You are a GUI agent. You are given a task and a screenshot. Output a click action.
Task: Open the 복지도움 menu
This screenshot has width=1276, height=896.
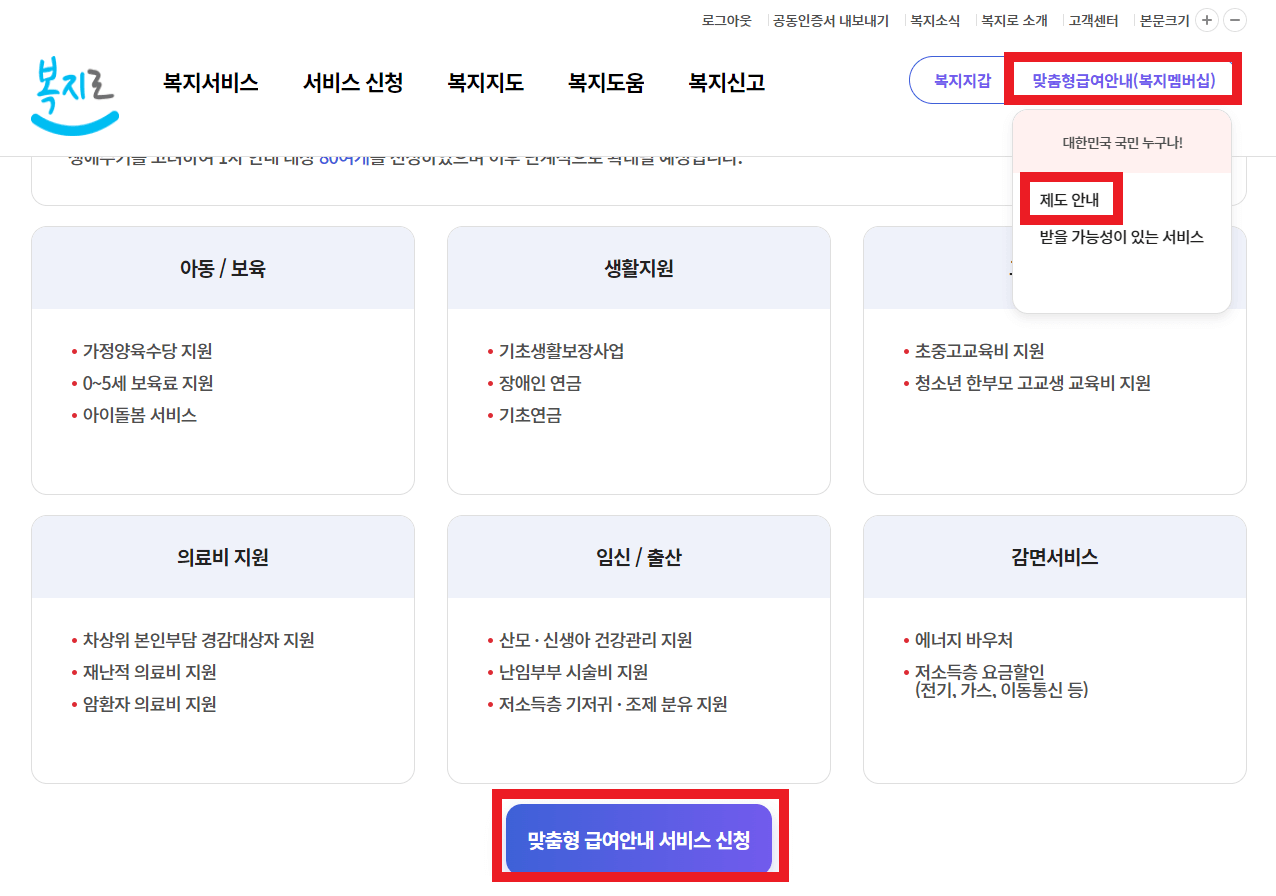(605, 83)
